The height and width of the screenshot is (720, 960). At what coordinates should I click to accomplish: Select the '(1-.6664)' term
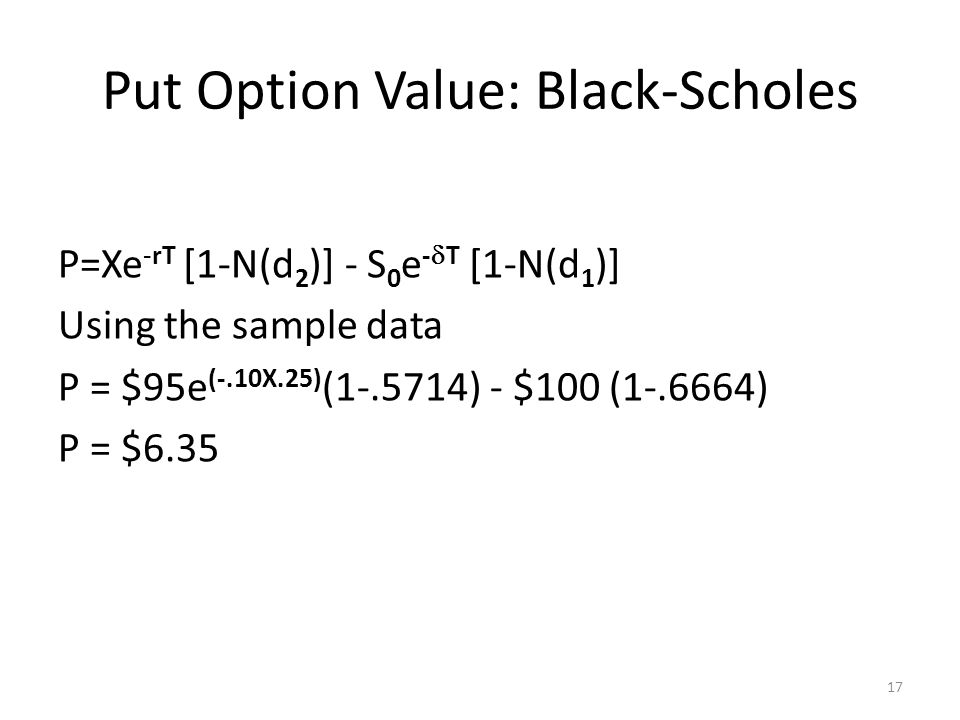(x=688, y=388)
